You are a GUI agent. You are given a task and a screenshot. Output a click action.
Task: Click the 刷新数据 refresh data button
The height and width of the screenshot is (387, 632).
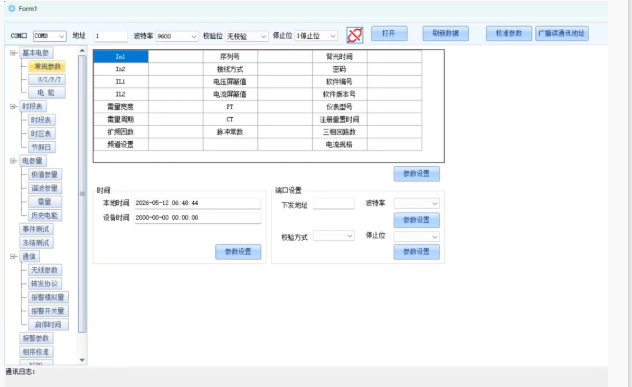(x=445, y=33)
